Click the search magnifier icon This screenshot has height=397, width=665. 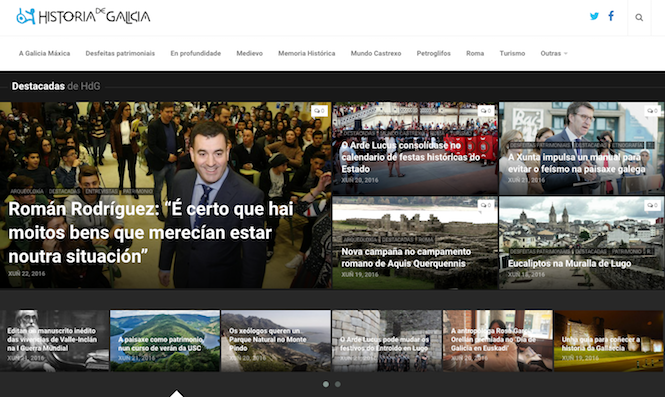[x=639, y=17]
